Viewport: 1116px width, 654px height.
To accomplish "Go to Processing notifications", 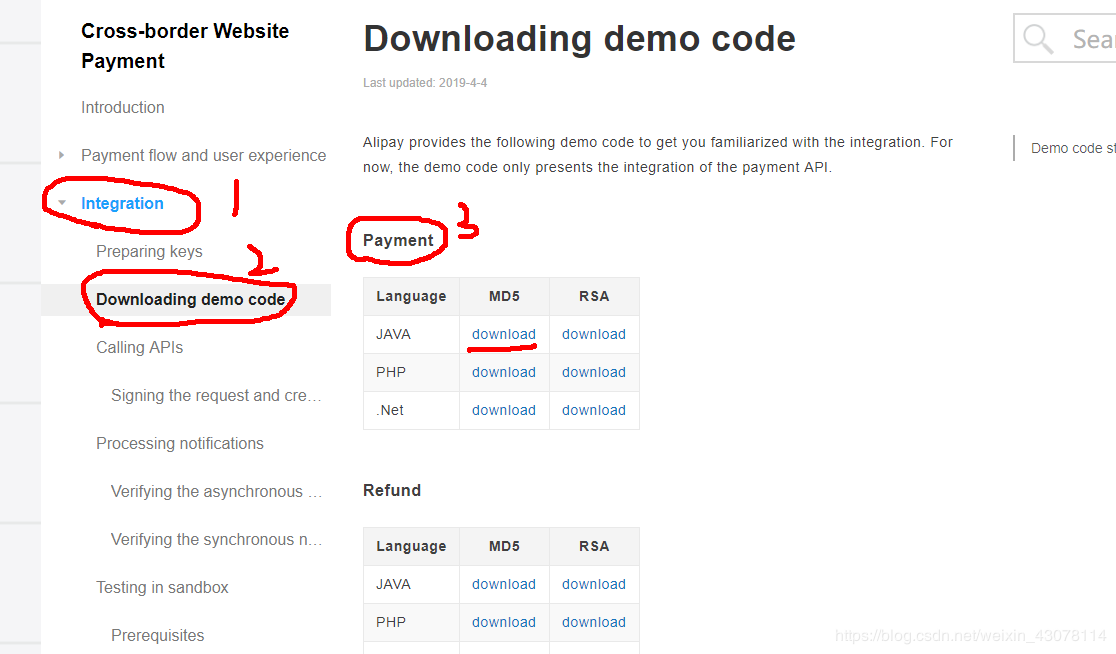I will [180, 443].
